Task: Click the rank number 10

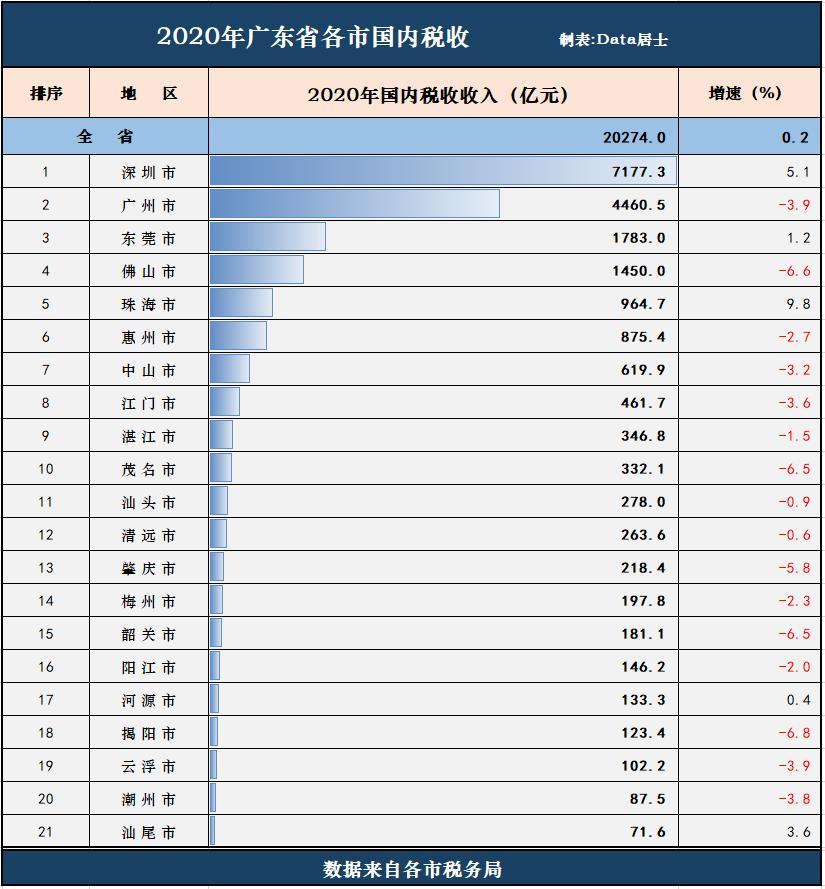Action: tap(45, 468)
